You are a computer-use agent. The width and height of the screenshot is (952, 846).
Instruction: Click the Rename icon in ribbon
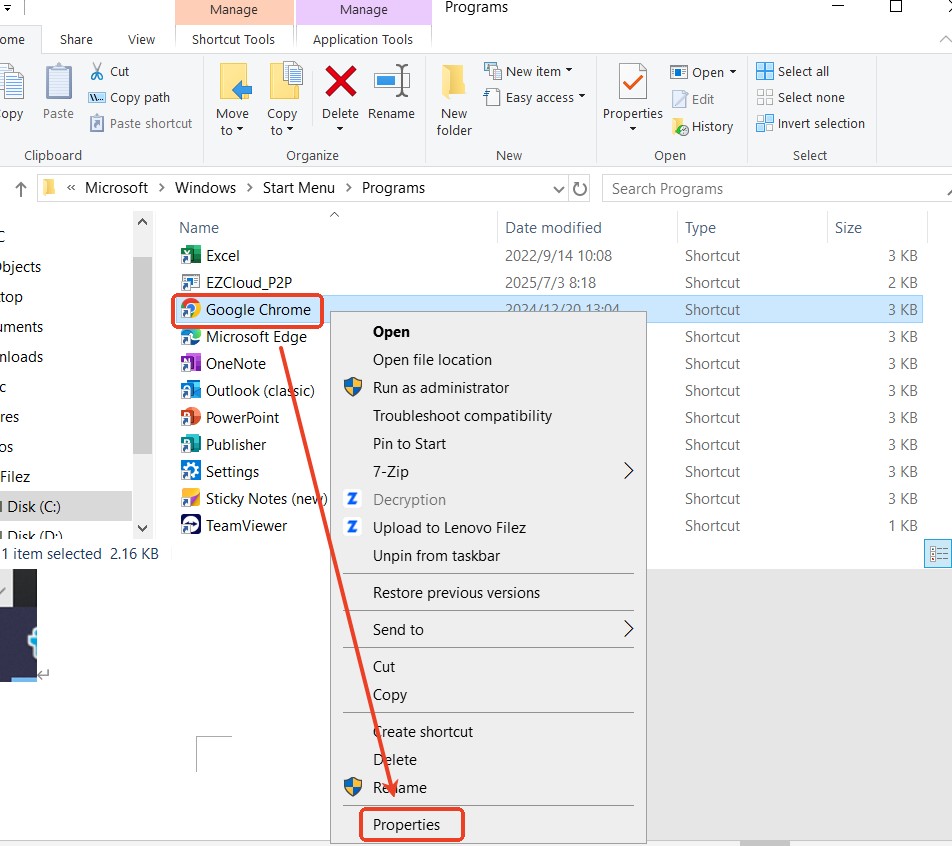(392, 81)
